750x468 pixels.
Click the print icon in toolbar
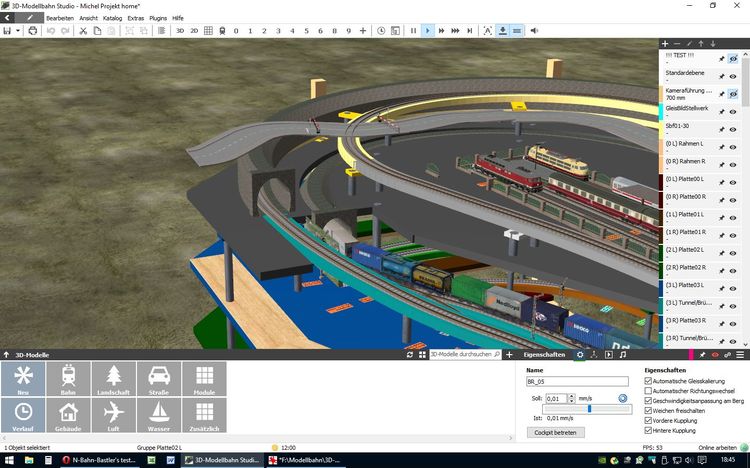33,31
